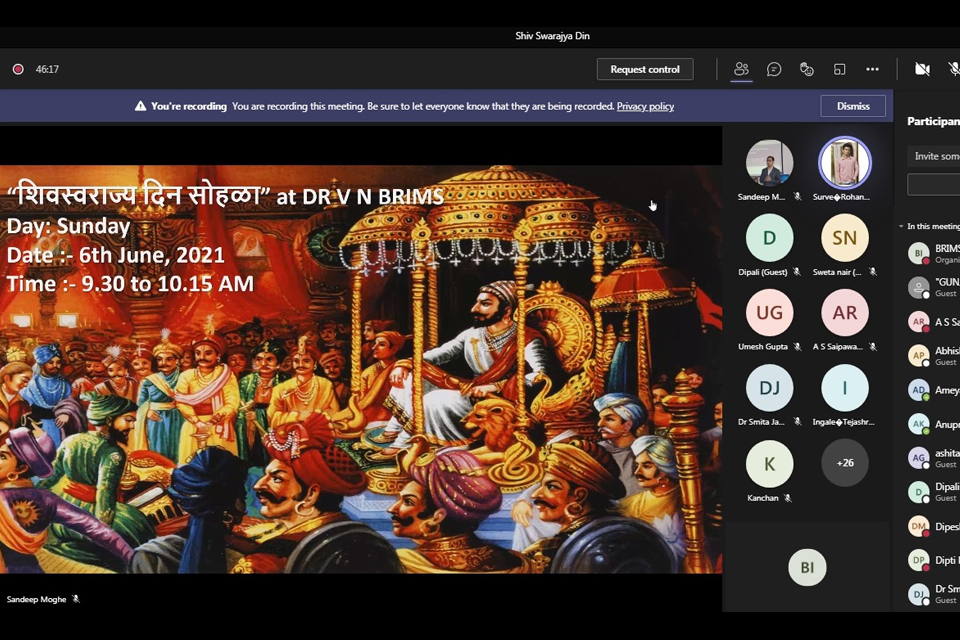The width and height of the screenshot is (960, 640).
Task: Collapse the In this meeting section
Action: pos(901,226)
